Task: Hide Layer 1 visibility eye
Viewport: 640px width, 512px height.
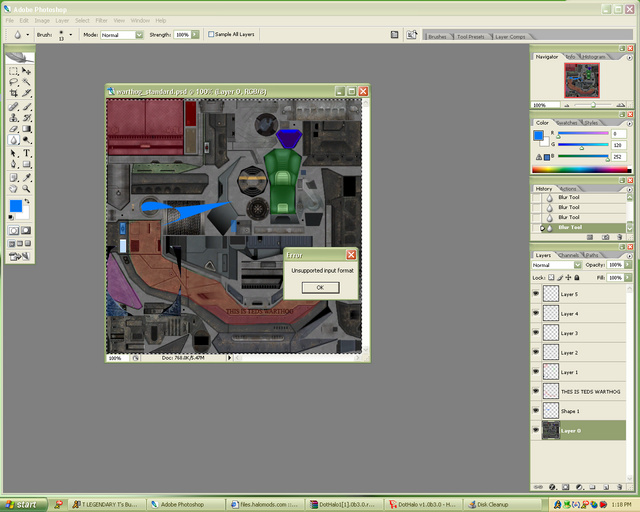Action: click(536, 372)
